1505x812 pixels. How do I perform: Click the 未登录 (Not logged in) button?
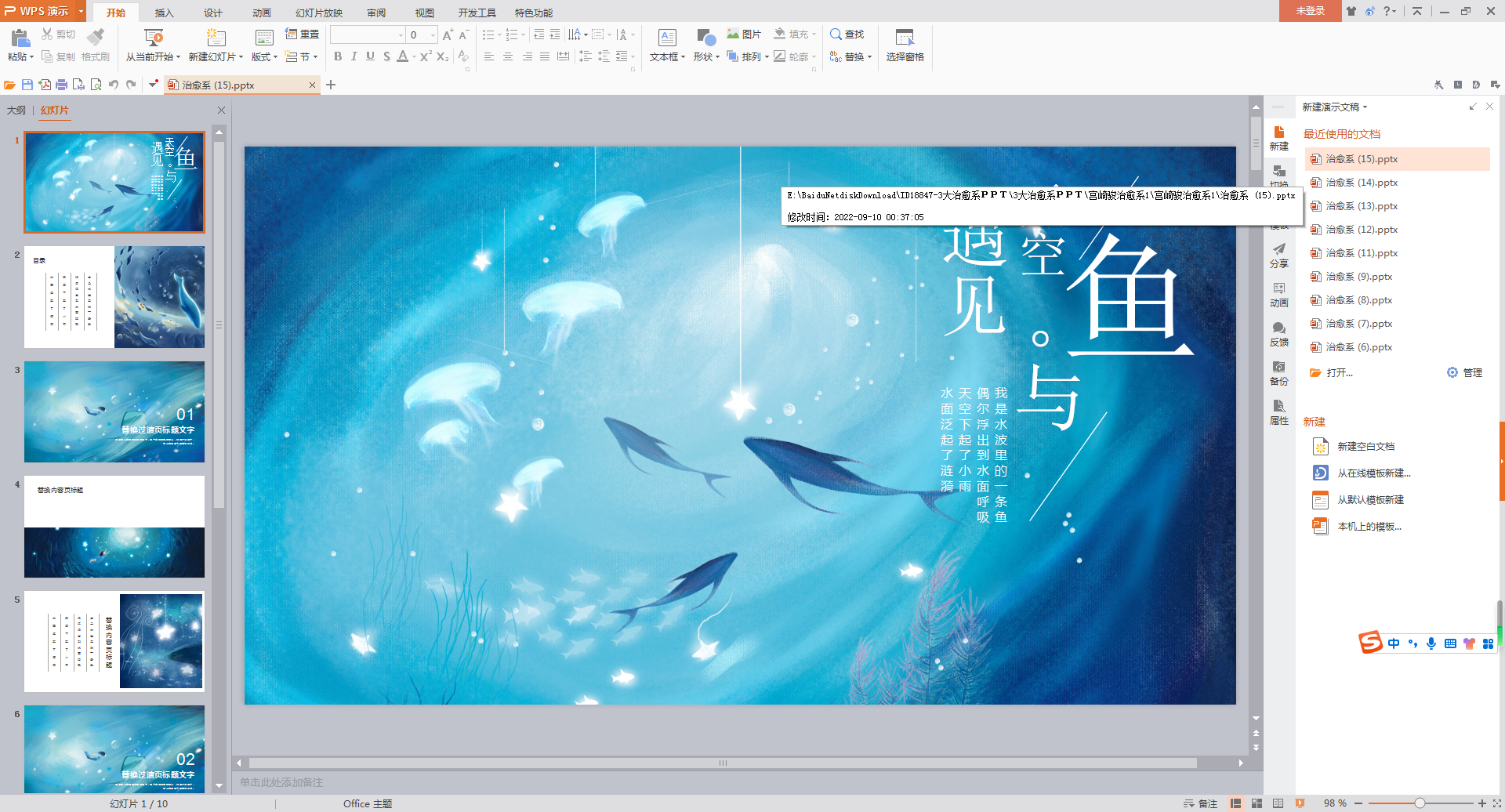(1310, 11)
